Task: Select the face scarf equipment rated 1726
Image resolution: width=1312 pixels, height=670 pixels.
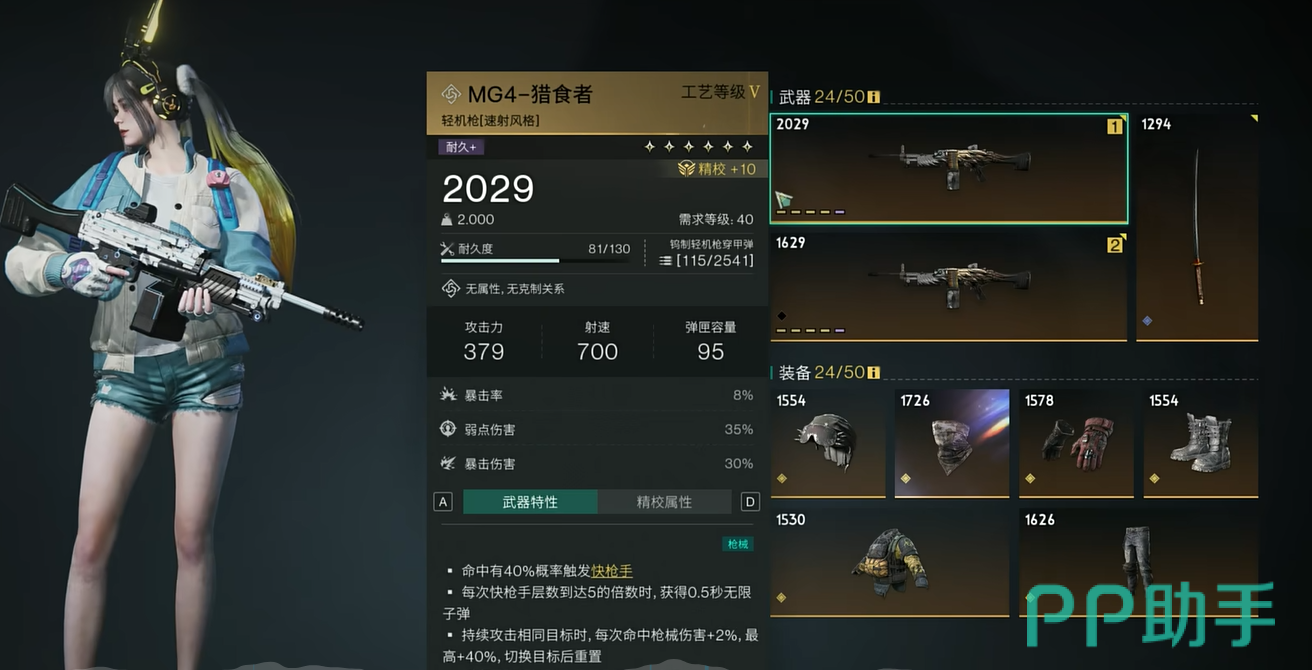Action: point(952,443)
